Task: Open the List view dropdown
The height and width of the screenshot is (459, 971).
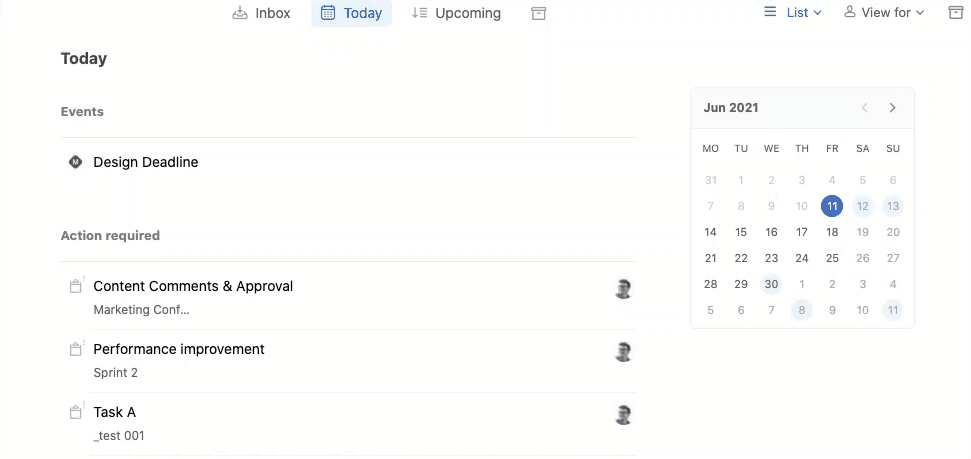Action: point(793,12)
